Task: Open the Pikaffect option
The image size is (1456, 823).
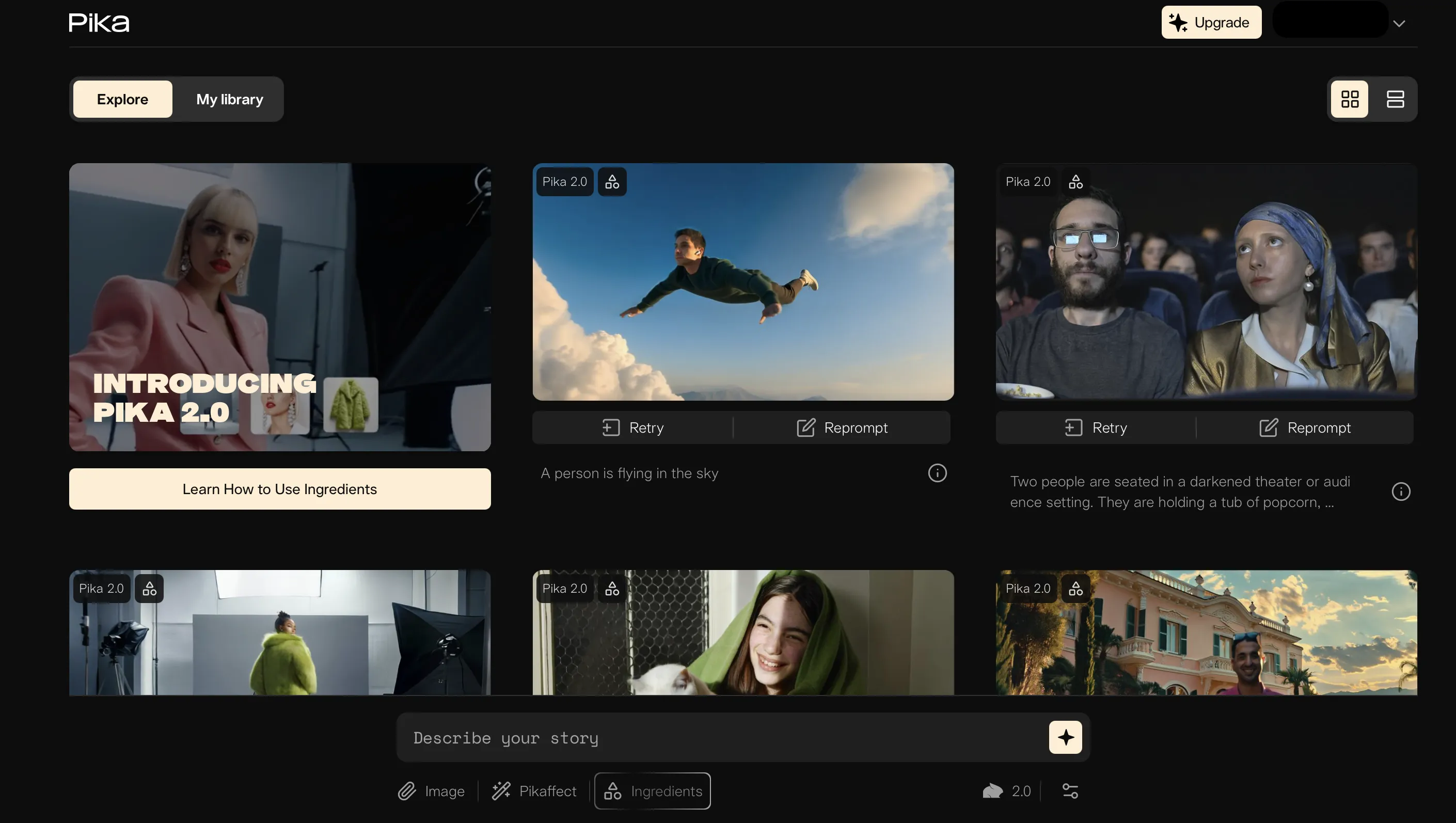Action: pos(534,792)
